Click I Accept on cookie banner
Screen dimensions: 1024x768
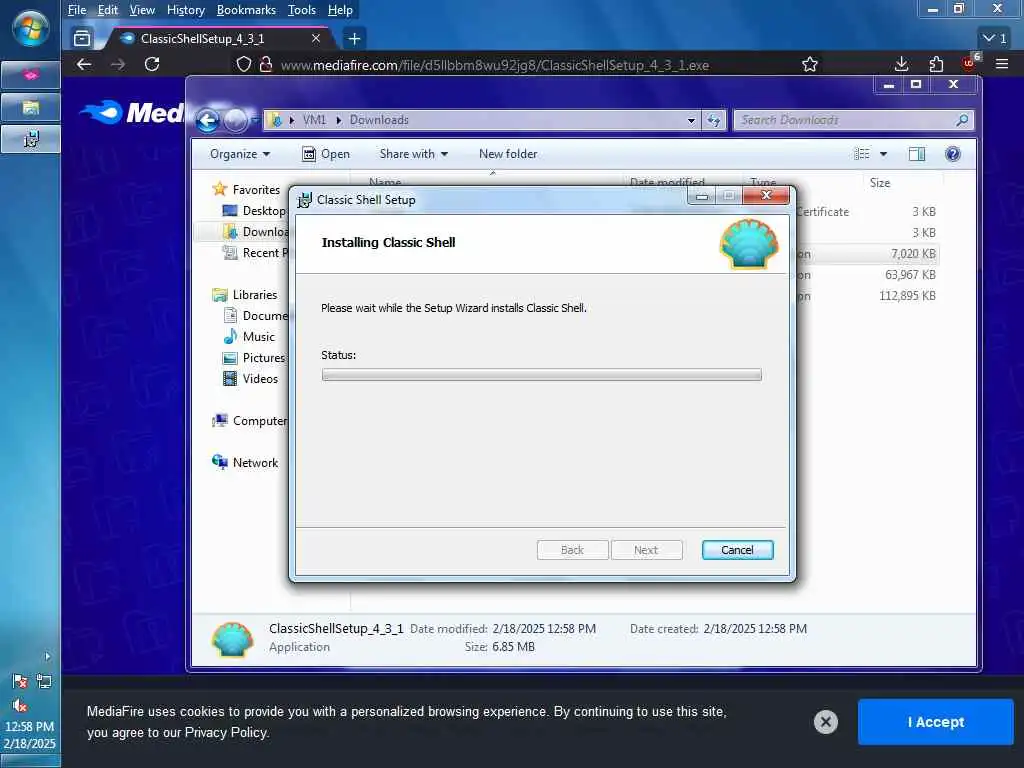point(935,722)
